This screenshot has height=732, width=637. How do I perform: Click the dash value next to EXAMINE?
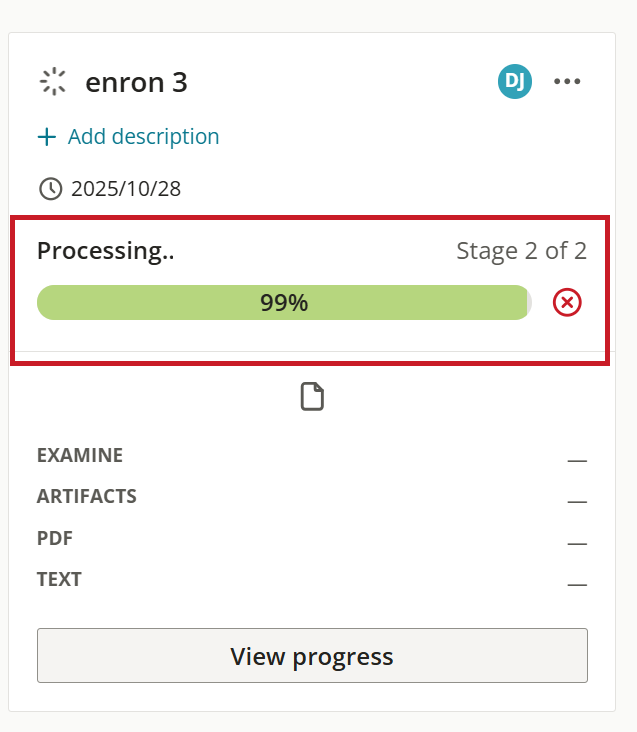click(577, 461)
